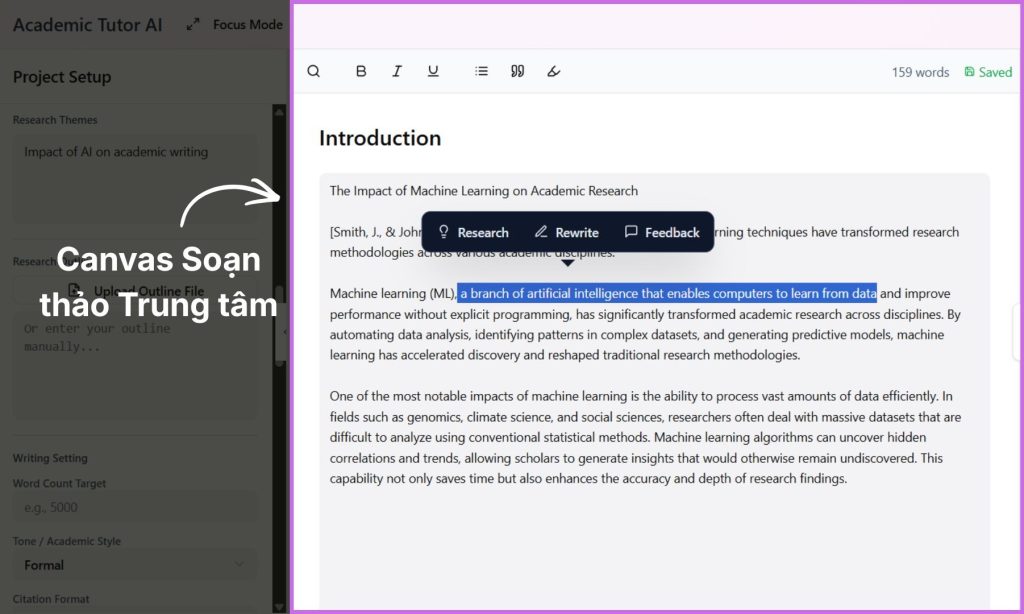Open document search with the magnifier icon
This screenshot has height=614, width=1024.
(313, 71)
